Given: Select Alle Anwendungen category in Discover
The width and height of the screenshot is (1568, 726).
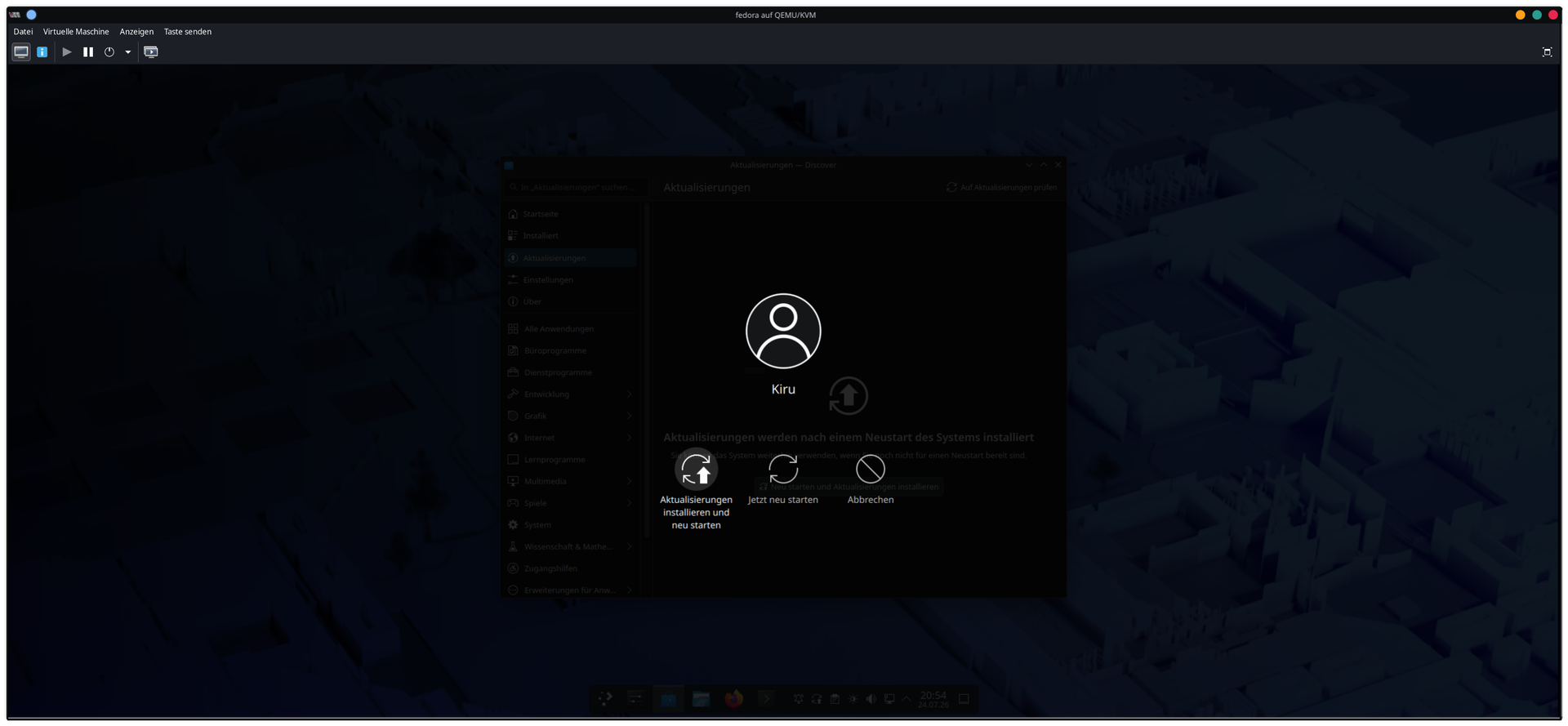Looking at the screenshot, I should (x=570, y=329).
